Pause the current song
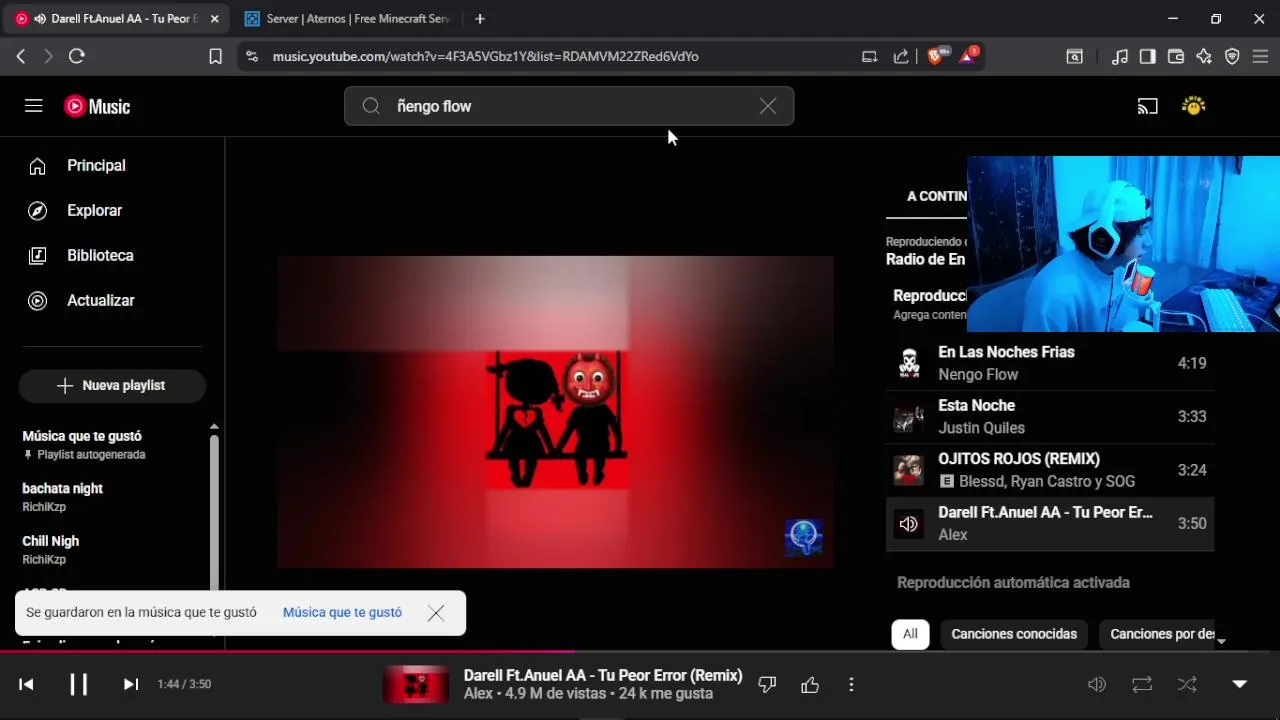Screen dimensions: 1280x720 click(x=78, y=684)
